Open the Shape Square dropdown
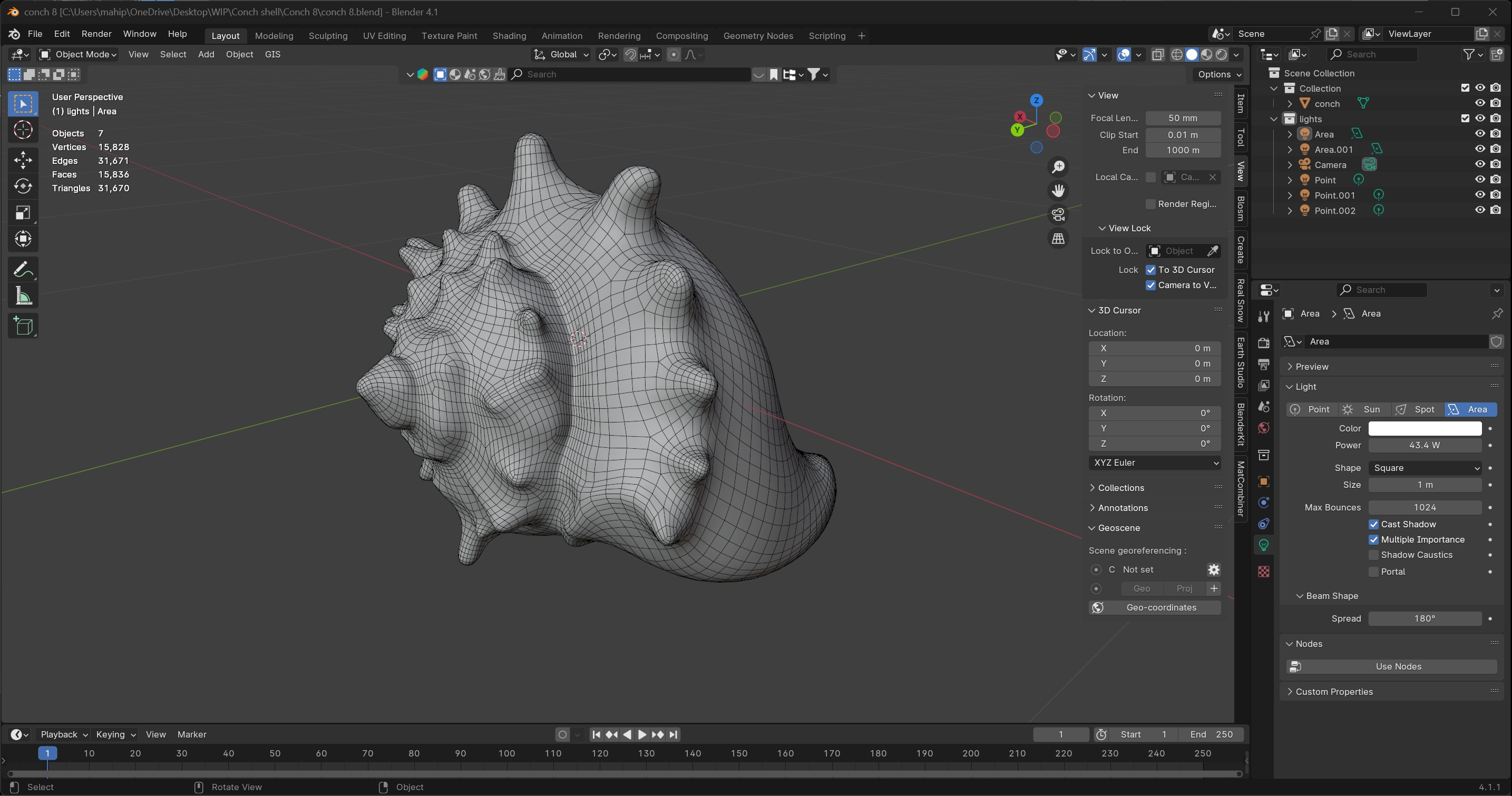The width and height of the screenshot is (1512, 796). (1425, 468)
